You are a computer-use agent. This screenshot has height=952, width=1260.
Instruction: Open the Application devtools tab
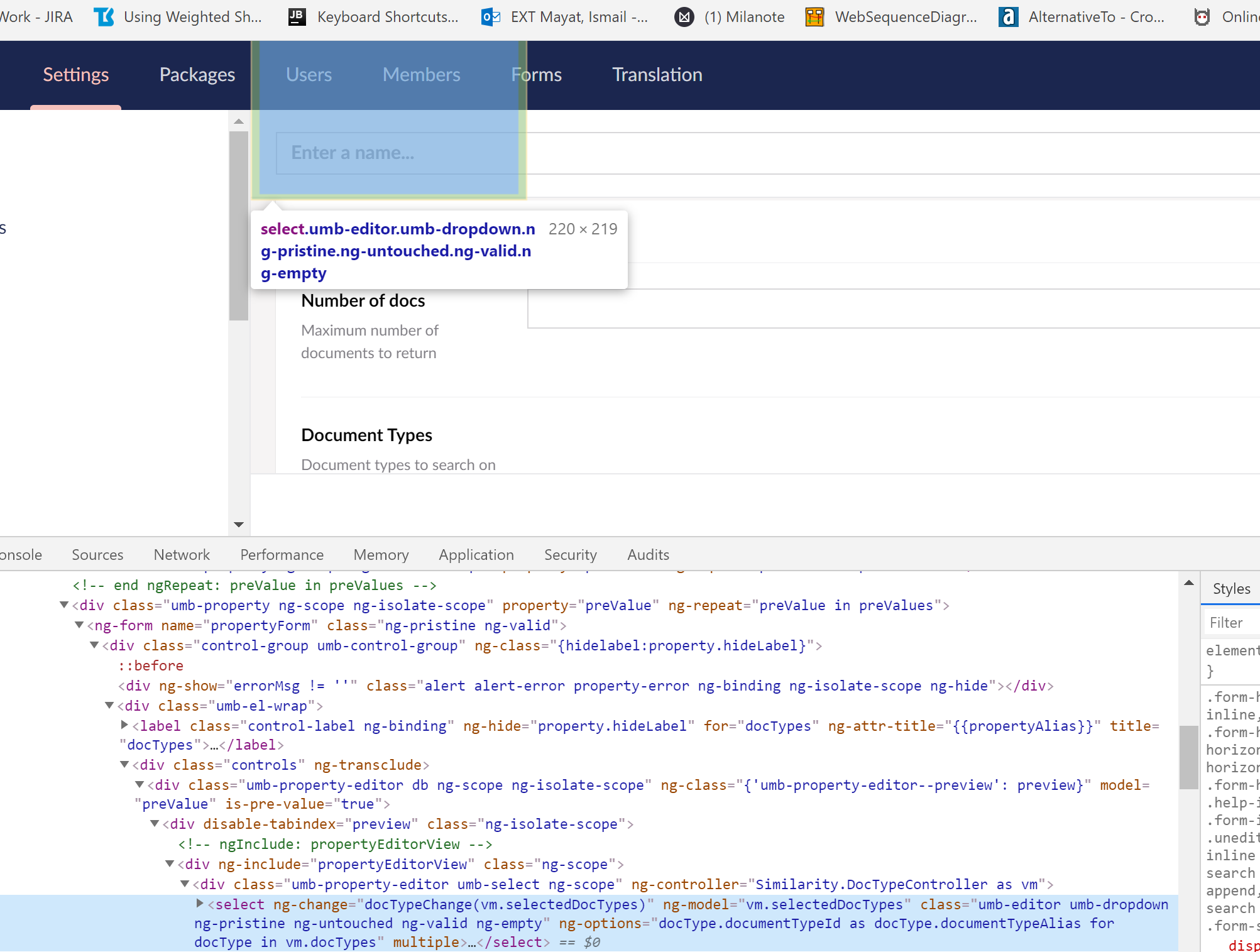point(476,555)
